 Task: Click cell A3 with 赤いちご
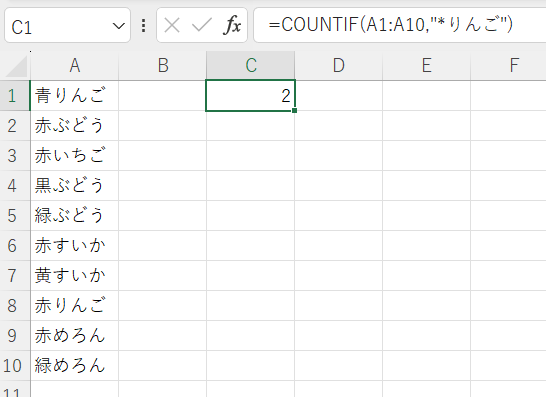click(x=75, y=156)
